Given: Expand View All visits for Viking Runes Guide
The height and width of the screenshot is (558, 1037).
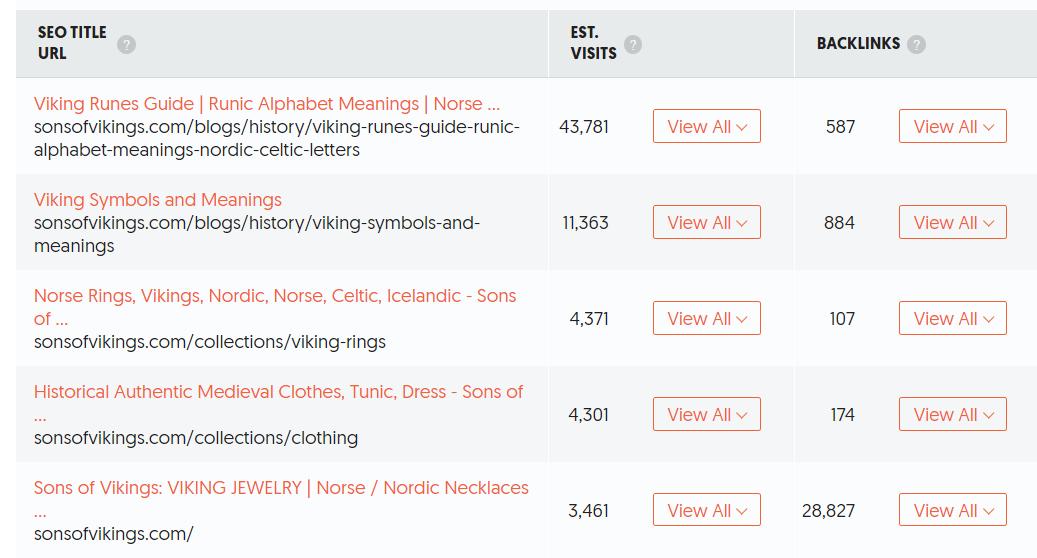Looking at the screenshot, I should 706,127.
